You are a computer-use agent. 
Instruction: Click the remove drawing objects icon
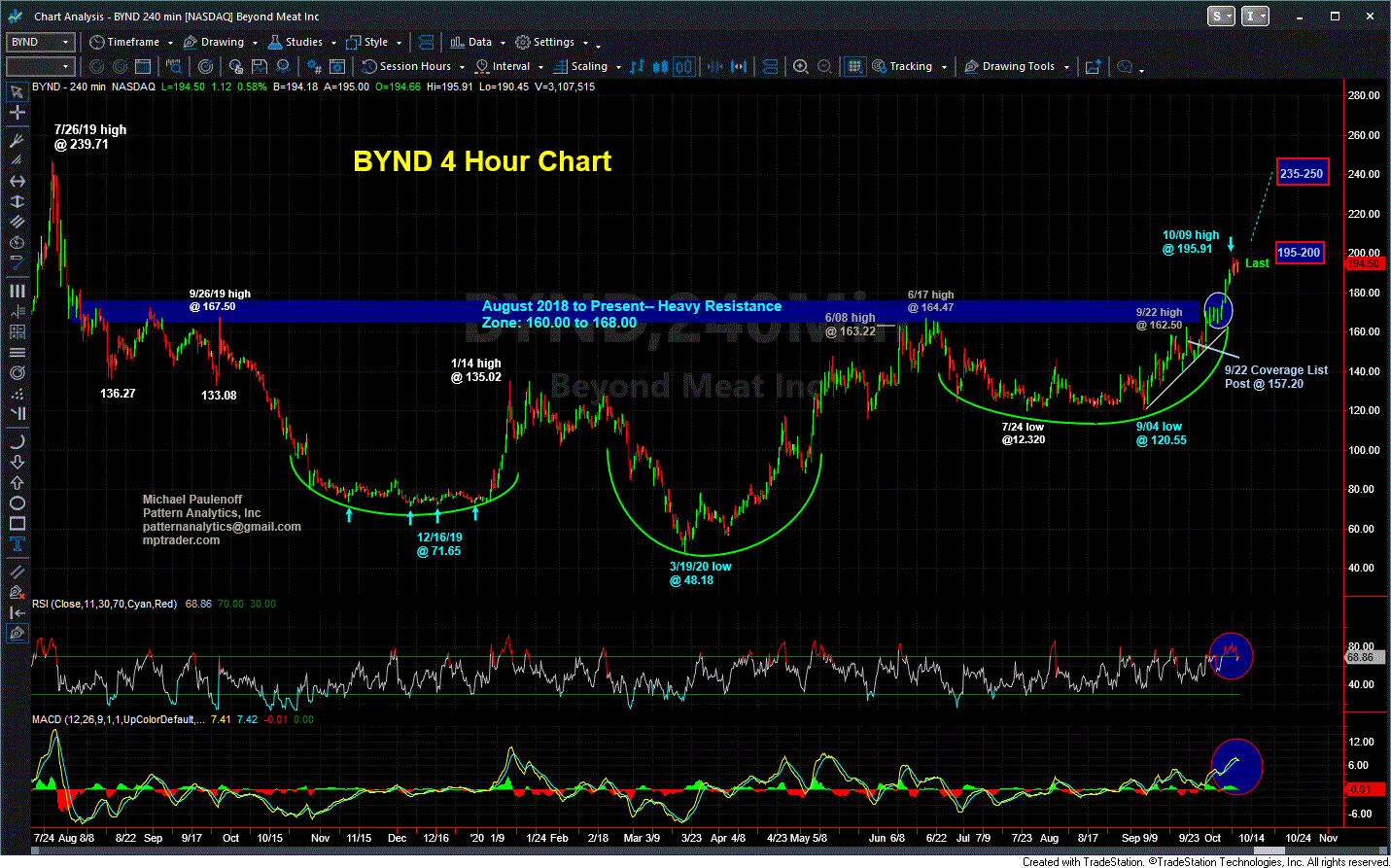tap(17, 592)
